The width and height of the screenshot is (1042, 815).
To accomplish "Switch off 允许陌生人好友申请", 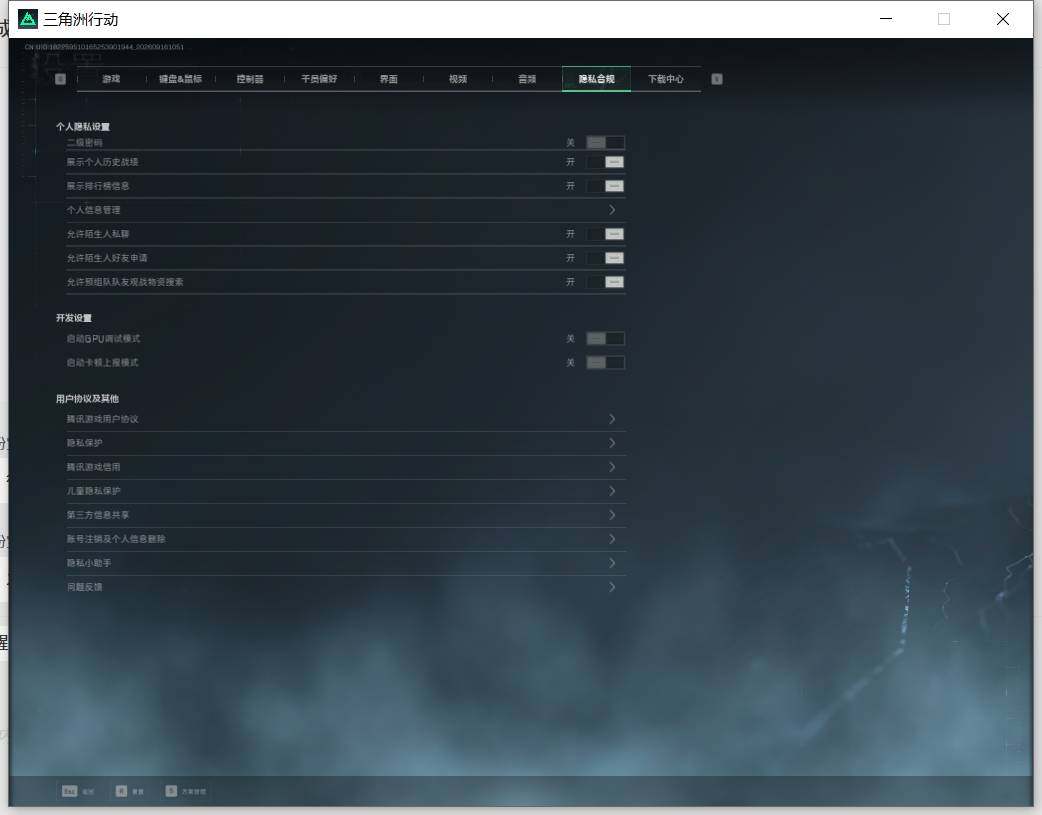I will (x=605, y=258).
